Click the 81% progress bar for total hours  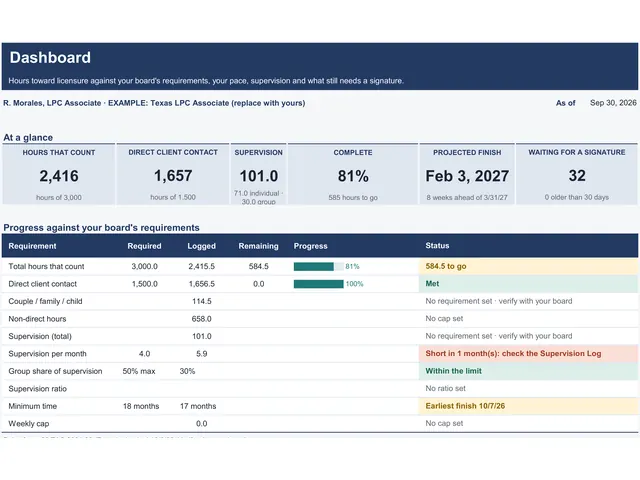tap(319, 267)
